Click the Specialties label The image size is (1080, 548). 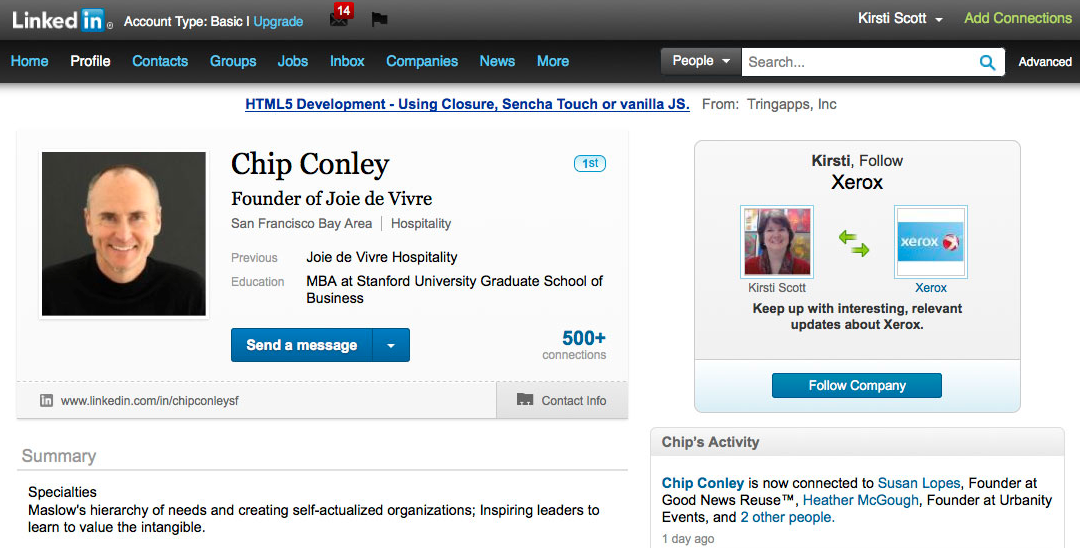point(62,492)
